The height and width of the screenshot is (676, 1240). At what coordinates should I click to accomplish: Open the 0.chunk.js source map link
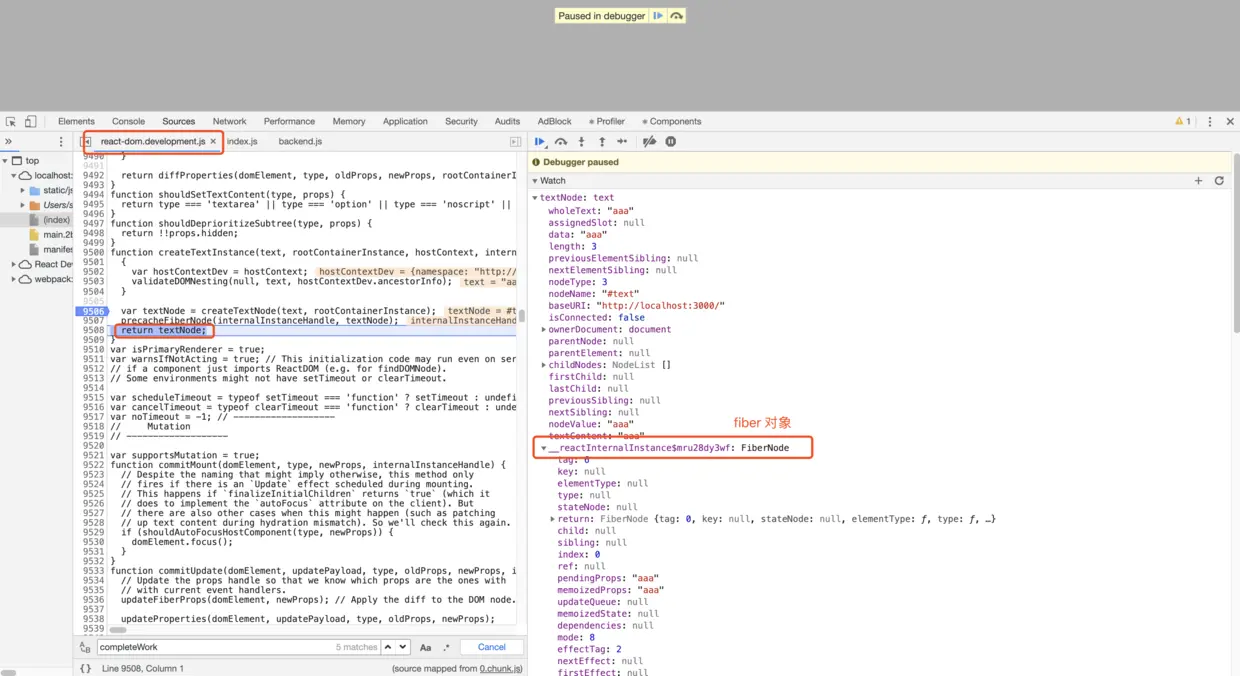pyautogui.click(x=501, y=669)
